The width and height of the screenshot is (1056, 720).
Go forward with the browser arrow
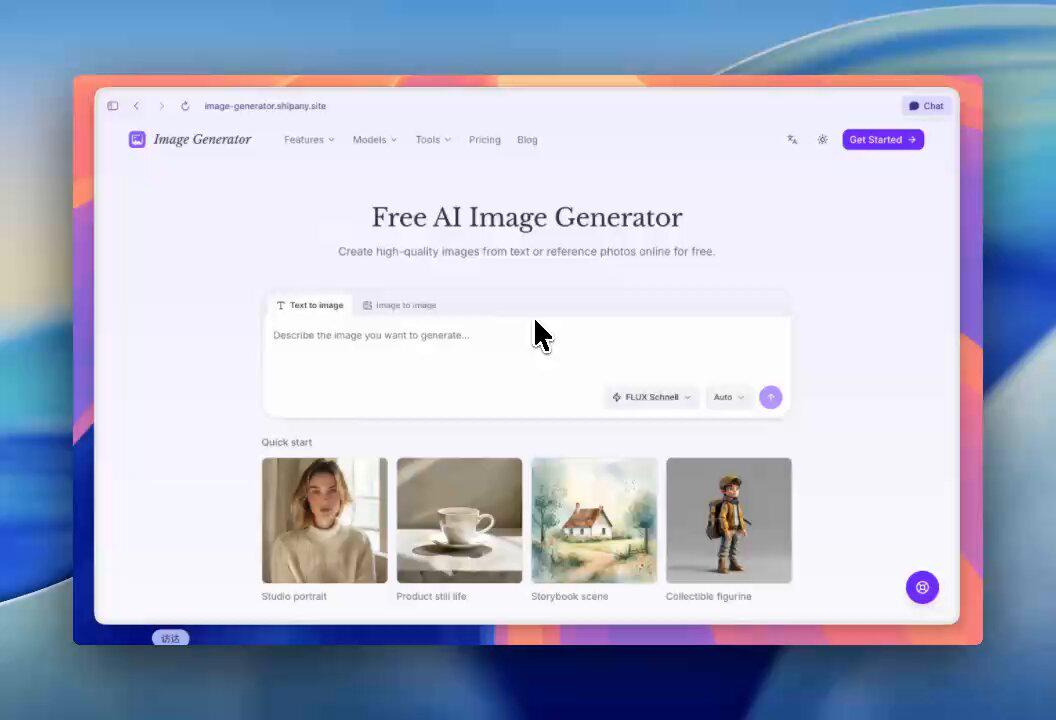pos(162,106)
